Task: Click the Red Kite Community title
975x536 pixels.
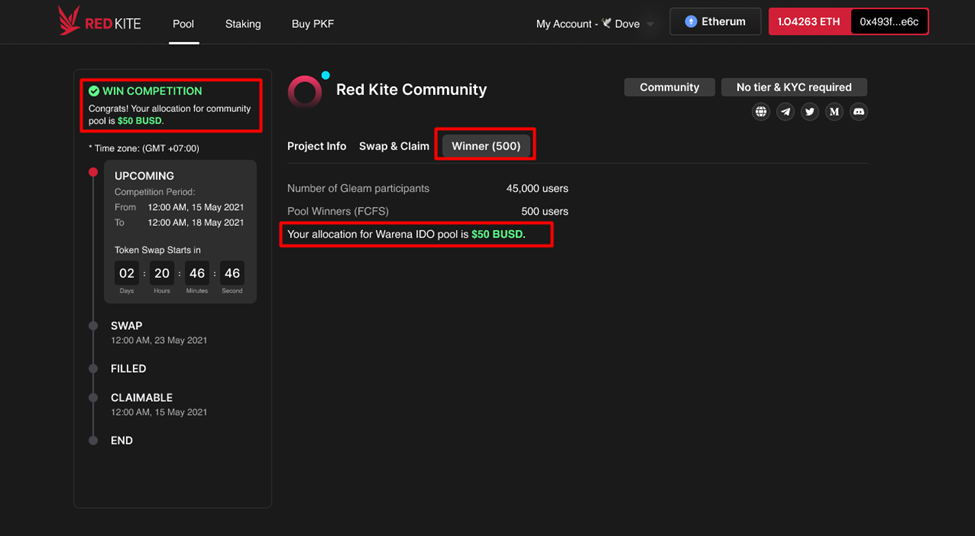Action: pyautogui.click(x=411, y=90)
